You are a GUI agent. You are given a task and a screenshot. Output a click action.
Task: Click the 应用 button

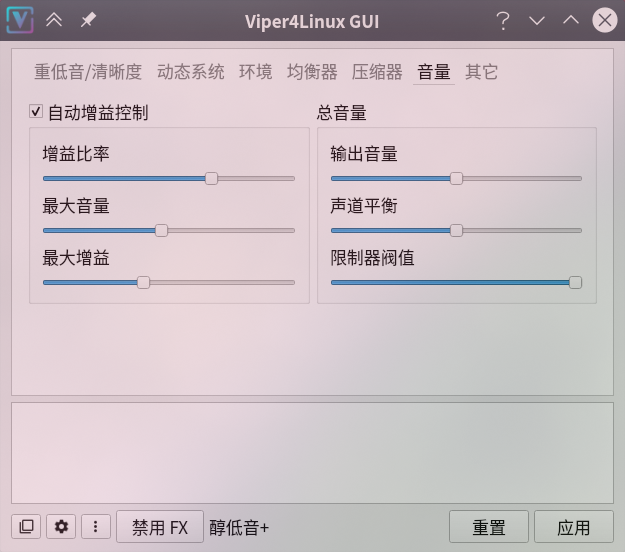[x=574, y=527]
